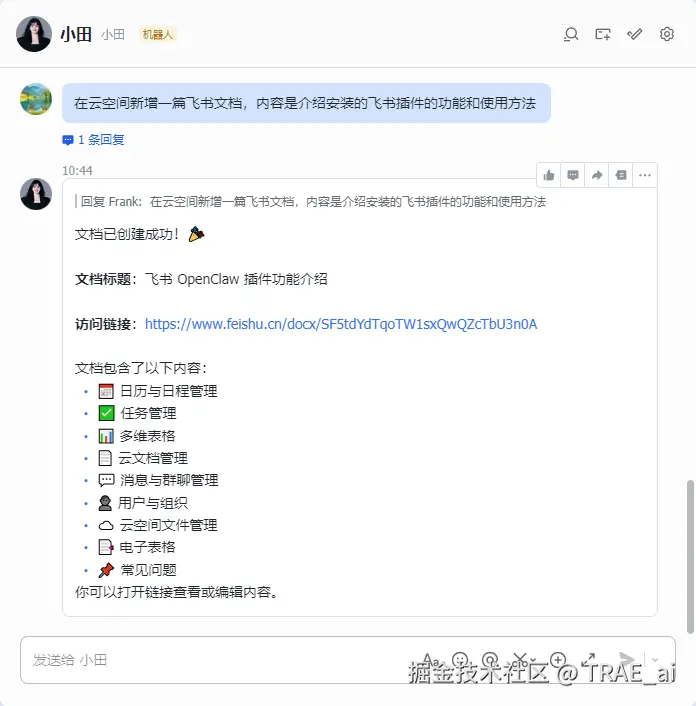Click the 常见问题 list item
The height and width of the screenshot is (706, 696).
(x=137, y=570)
